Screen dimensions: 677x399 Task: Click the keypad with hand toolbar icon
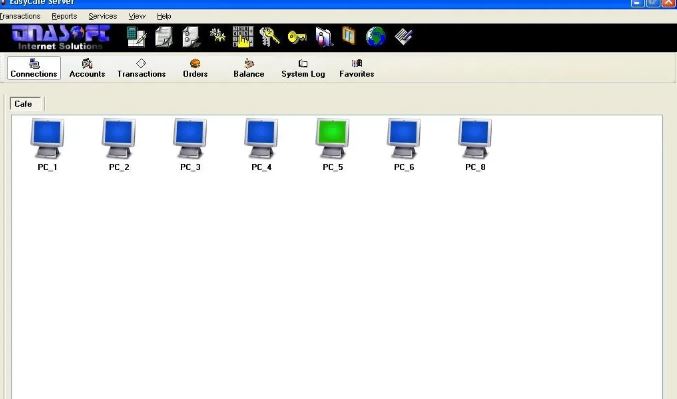243,37
